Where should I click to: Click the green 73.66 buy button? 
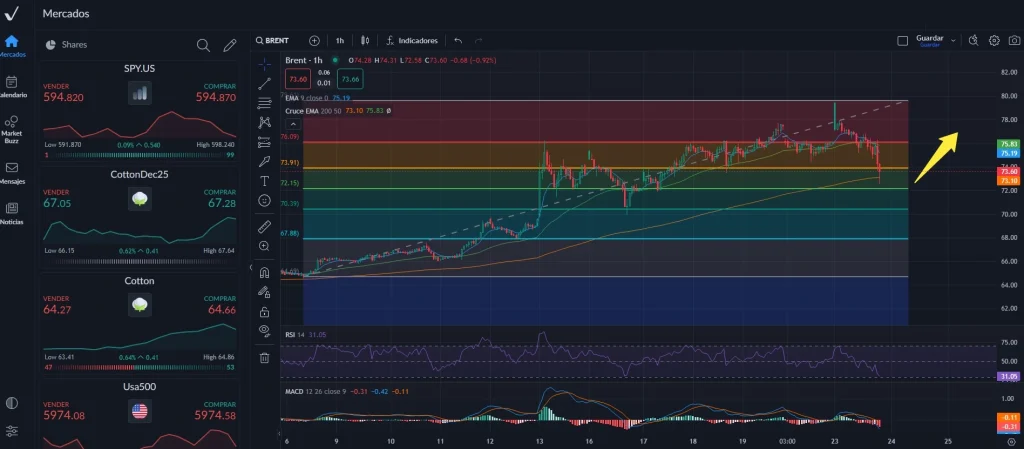[x=351, y=80]
